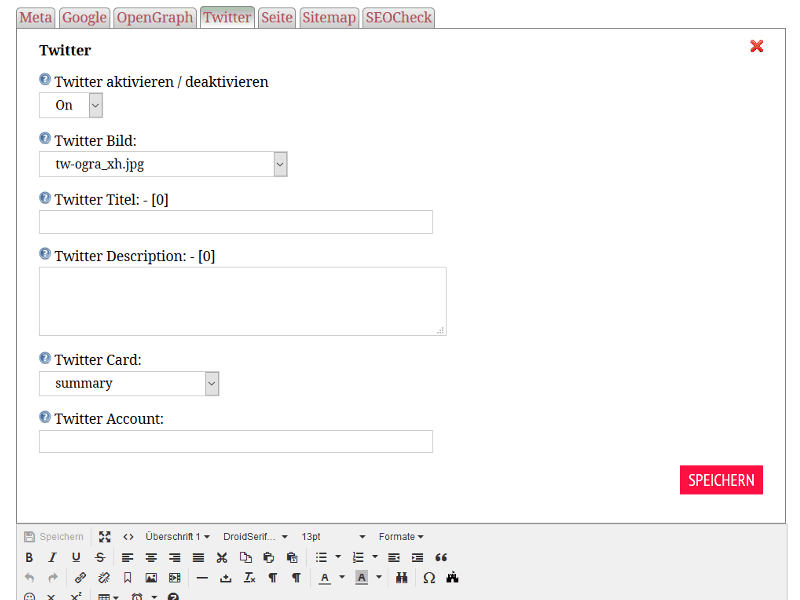Open find and replace binoculars
Image resolution: width=800 pixels, height=600 pixels.
click(x=402, y=578)
